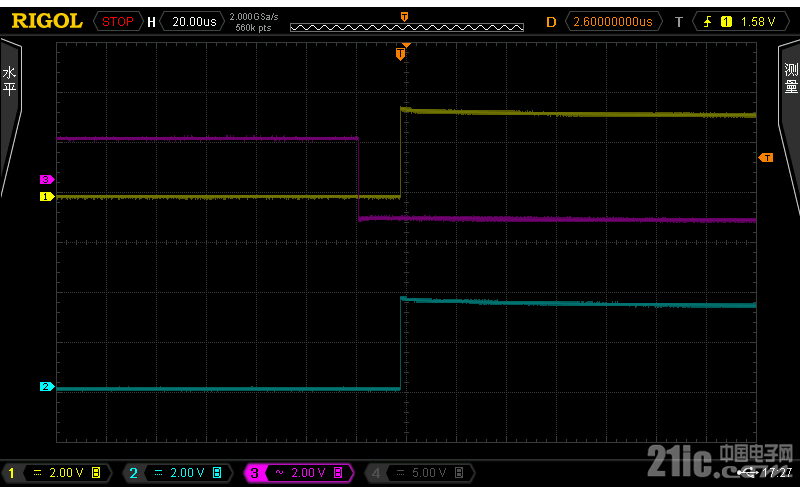This screenshot has width=801, height=487.
Task: Select the highlighted channel 3 label
Action: (x=254, y=473)
